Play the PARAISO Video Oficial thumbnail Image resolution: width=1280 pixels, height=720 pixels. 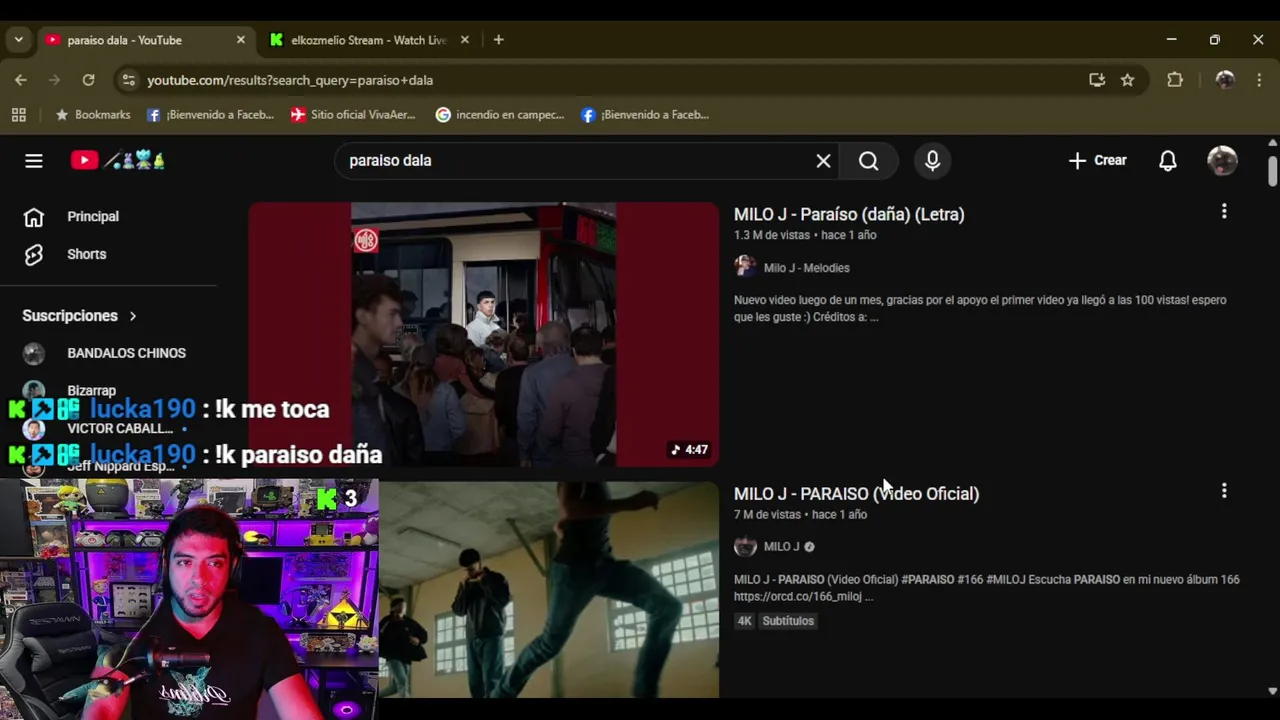click(x=549, y=590)
